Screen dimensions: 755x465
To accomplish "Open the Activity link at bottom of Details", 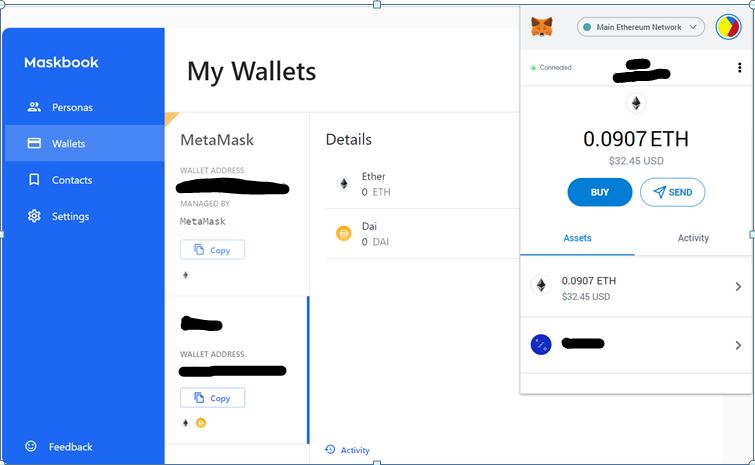I will 348,450.
